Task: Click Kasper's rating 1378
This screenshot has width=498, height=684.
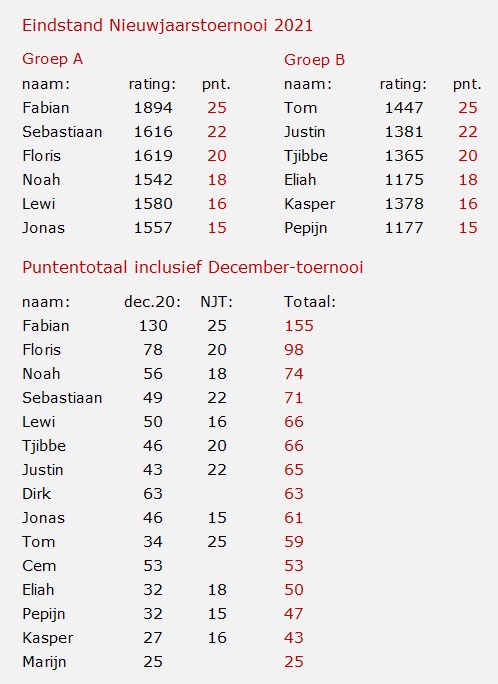Action: click(x=404, y=204)
